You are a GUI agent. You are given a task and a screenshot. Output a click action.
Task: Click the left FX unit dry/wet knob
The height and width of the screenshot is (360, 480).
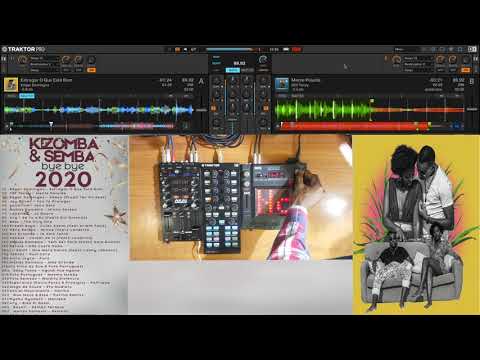[x=22, y=60]
